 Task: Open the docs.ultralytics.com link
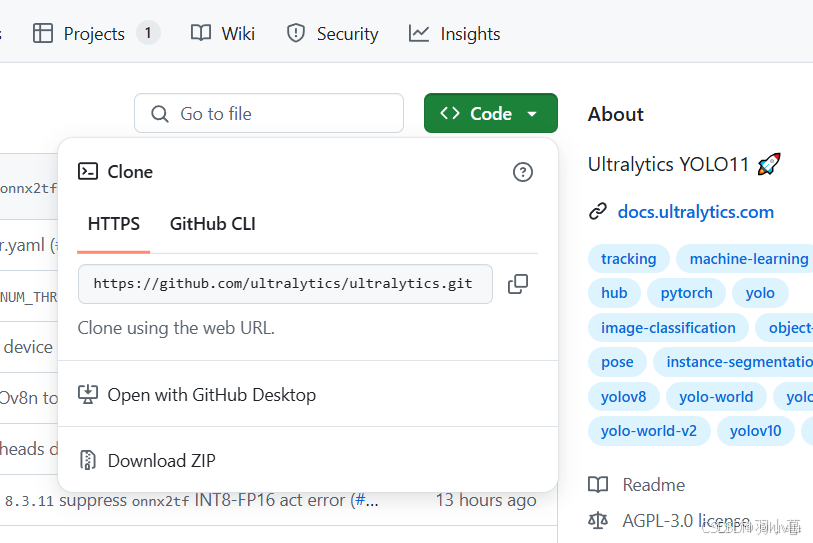pyautogui.click(x=695, y=212)
